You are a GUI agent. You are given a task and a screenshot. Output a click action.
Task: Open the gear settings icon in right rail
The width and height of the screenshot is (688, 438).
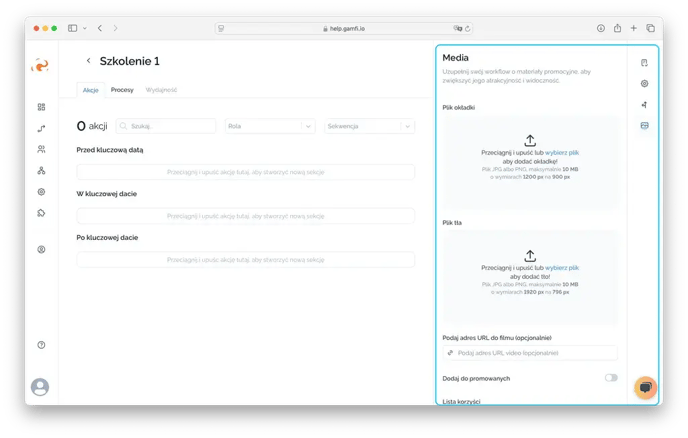tap(644, 84)
